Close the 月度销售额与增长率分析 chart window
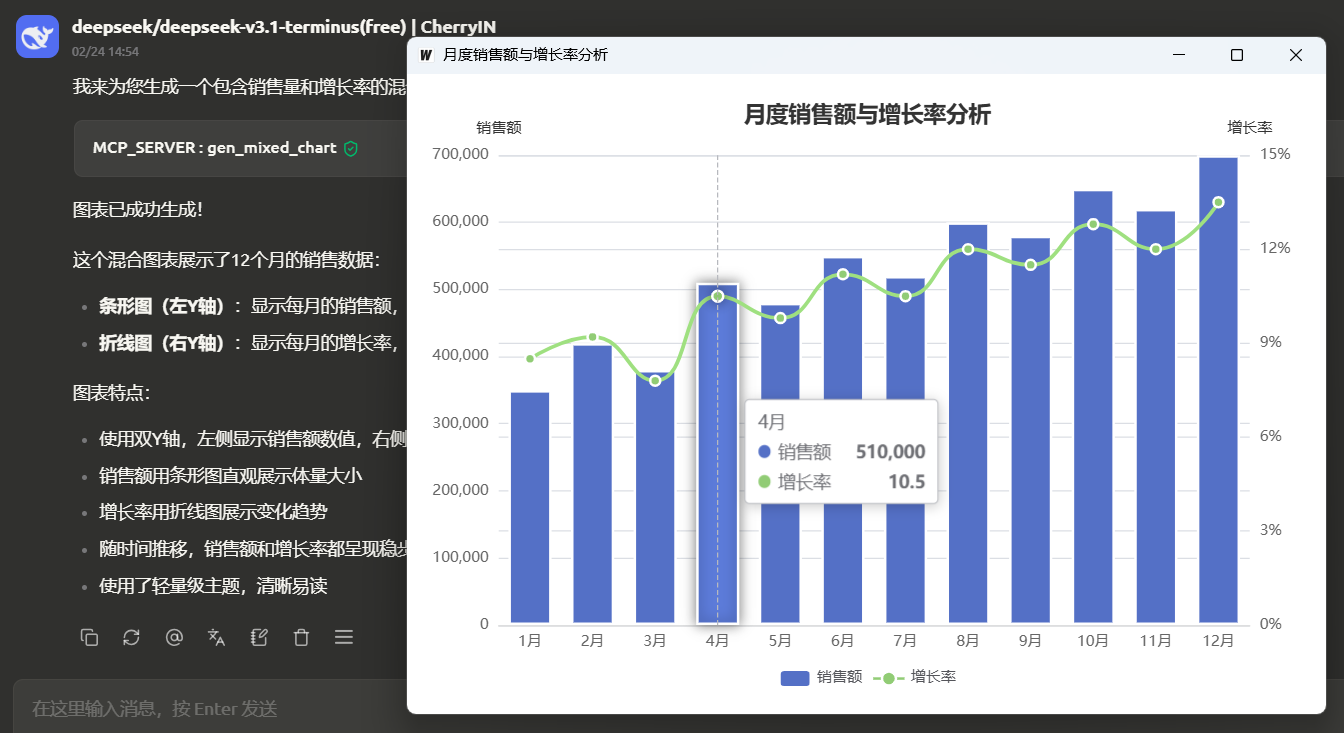 coord(1296,55)
